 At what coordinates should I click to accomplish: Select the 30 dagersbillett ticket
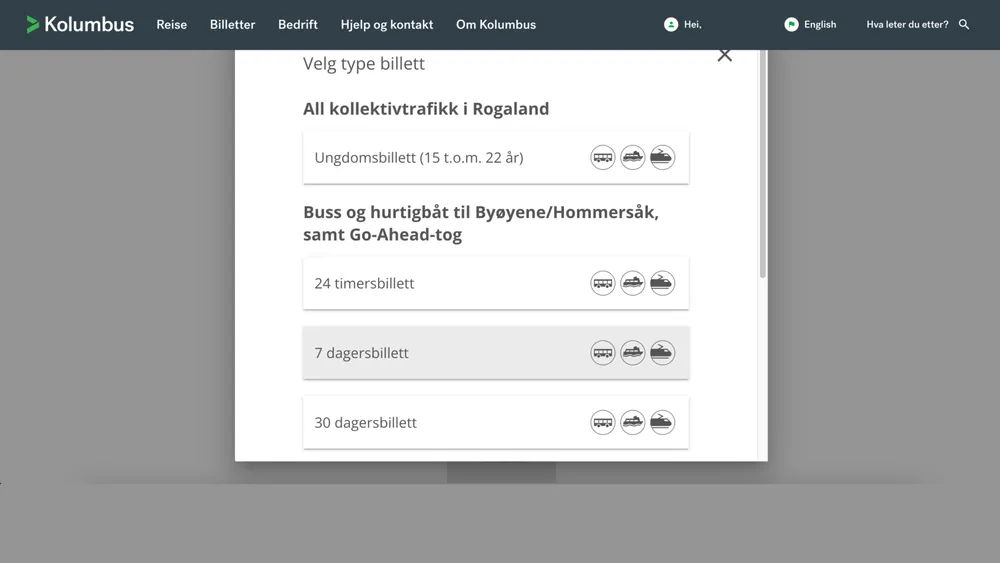[366, 422]
